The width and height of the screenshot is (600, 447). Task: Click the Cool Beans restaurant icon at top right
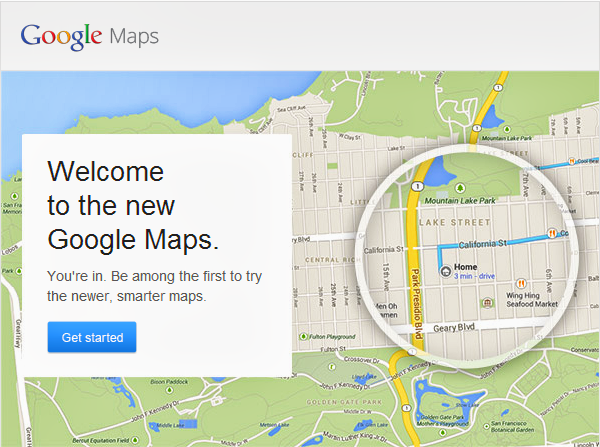point(572,161)
